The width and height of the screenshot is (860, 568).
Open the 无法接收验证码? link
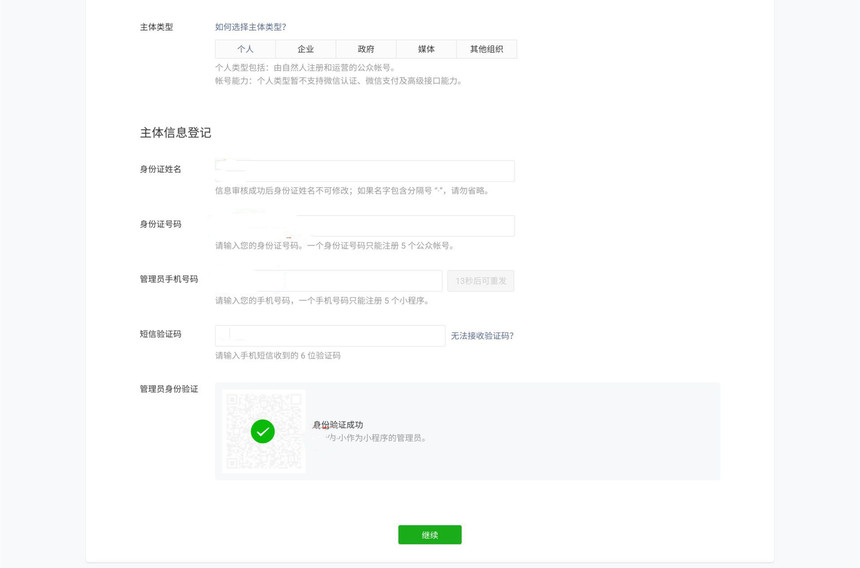click(x=482, y=336)
